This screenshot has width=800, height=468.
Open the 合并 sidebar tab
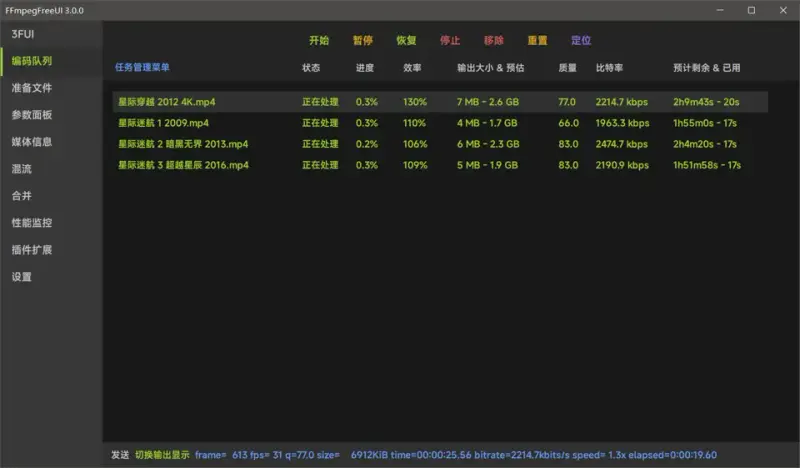tap(22, 196)
